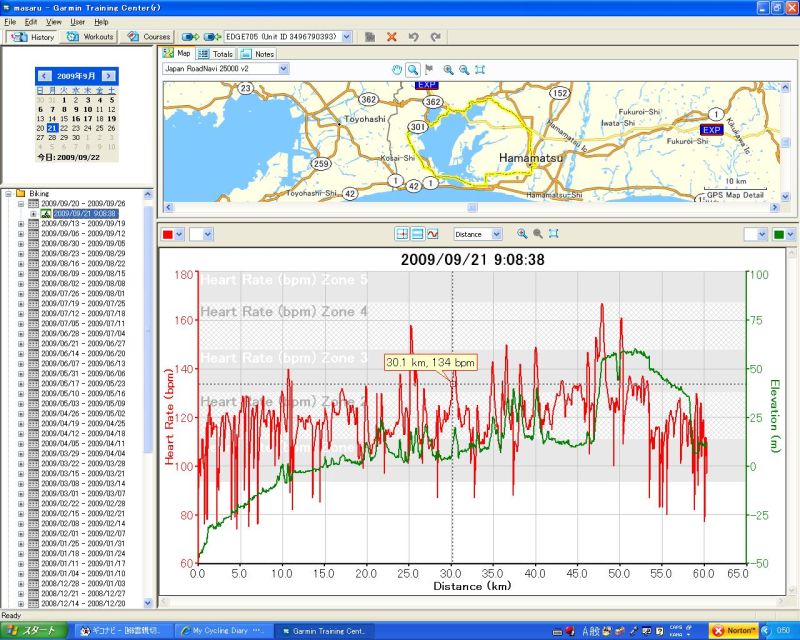Collapse the Biking tree node
Image resolution: width=800 pixels, height=640 pixels.
click(9, 193)
